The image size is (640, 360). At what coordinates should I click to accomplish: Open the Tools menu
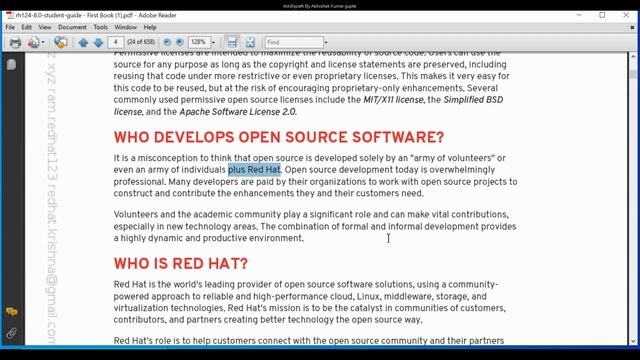pyautogui.click(x=100, y=27)
